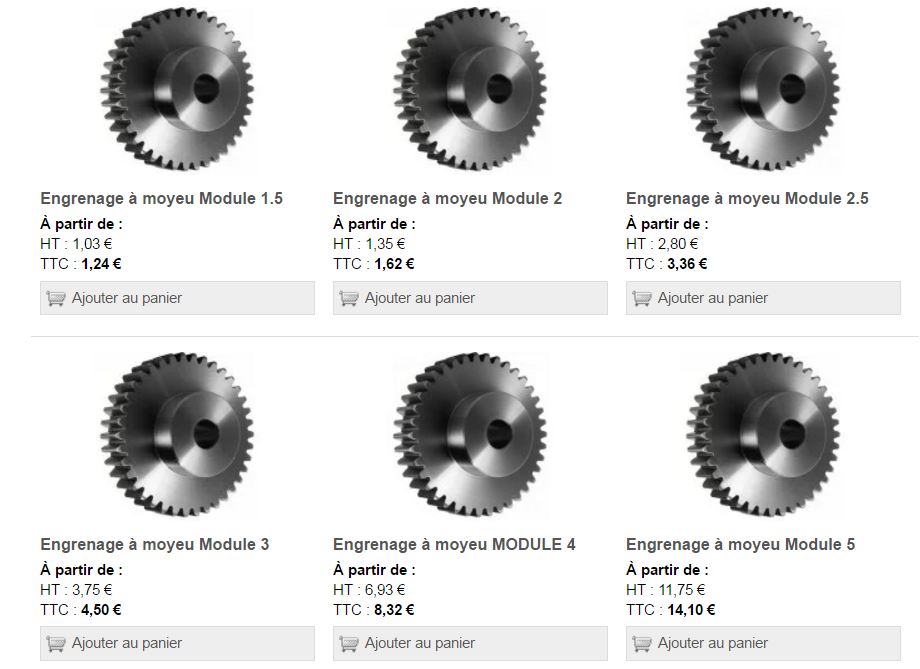Click cart icon for Module 2.5 gear
This screenshot has width=920, height=669.
(x=641, y=299)
